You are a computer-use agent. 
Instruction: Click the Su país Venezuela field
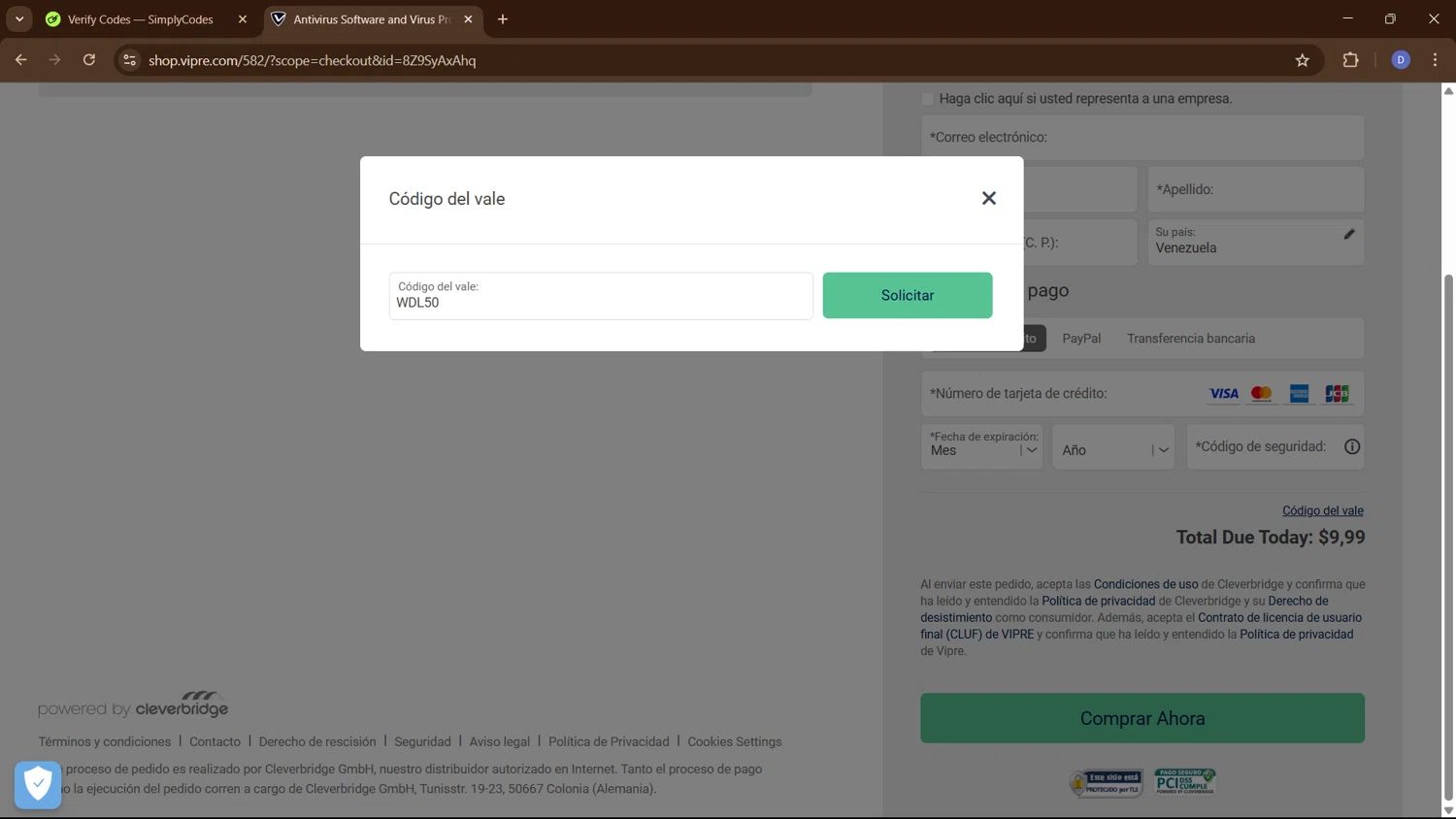point(1256,242)
